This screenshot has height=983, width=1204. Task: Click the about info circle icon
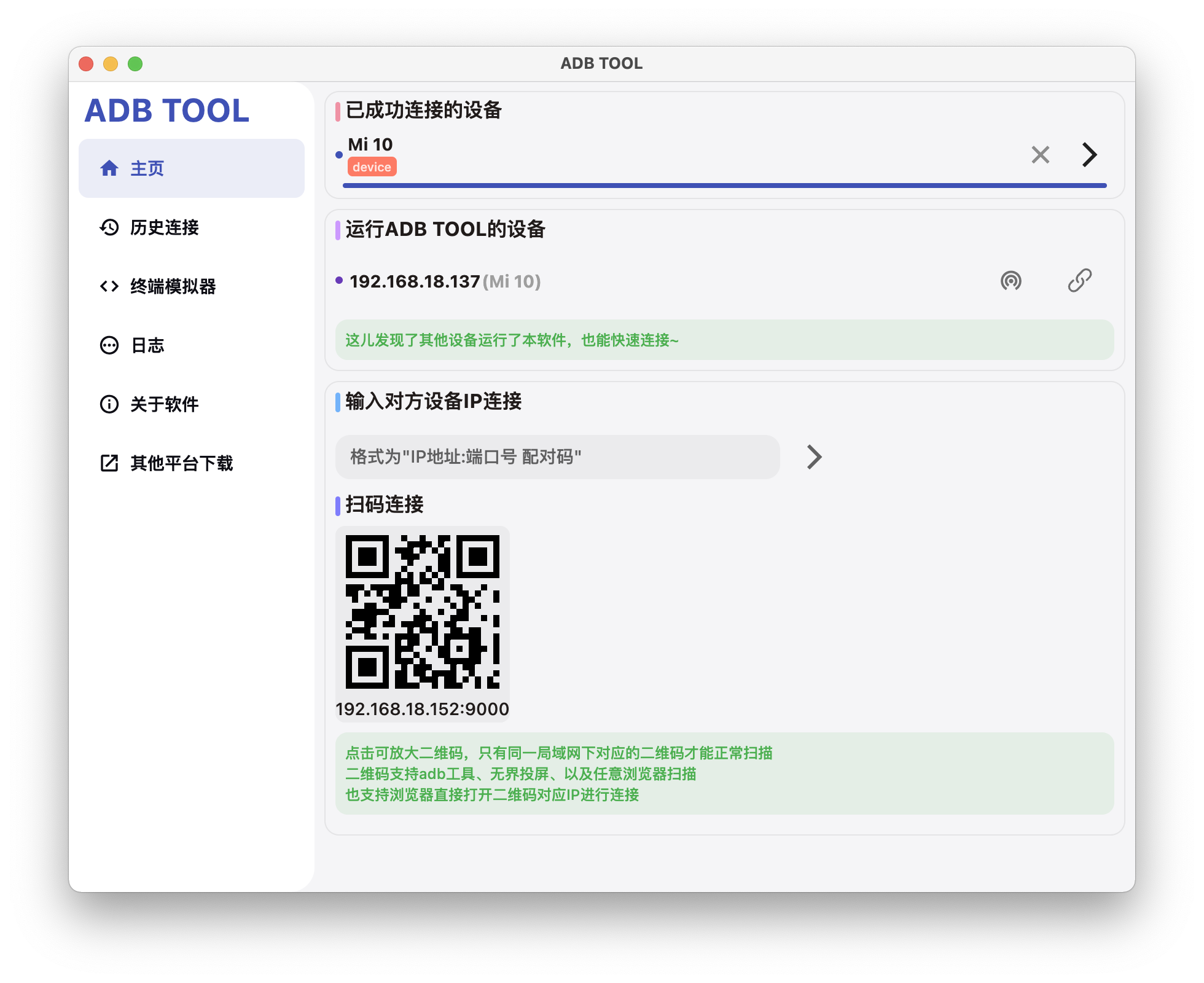pos(109,404)
